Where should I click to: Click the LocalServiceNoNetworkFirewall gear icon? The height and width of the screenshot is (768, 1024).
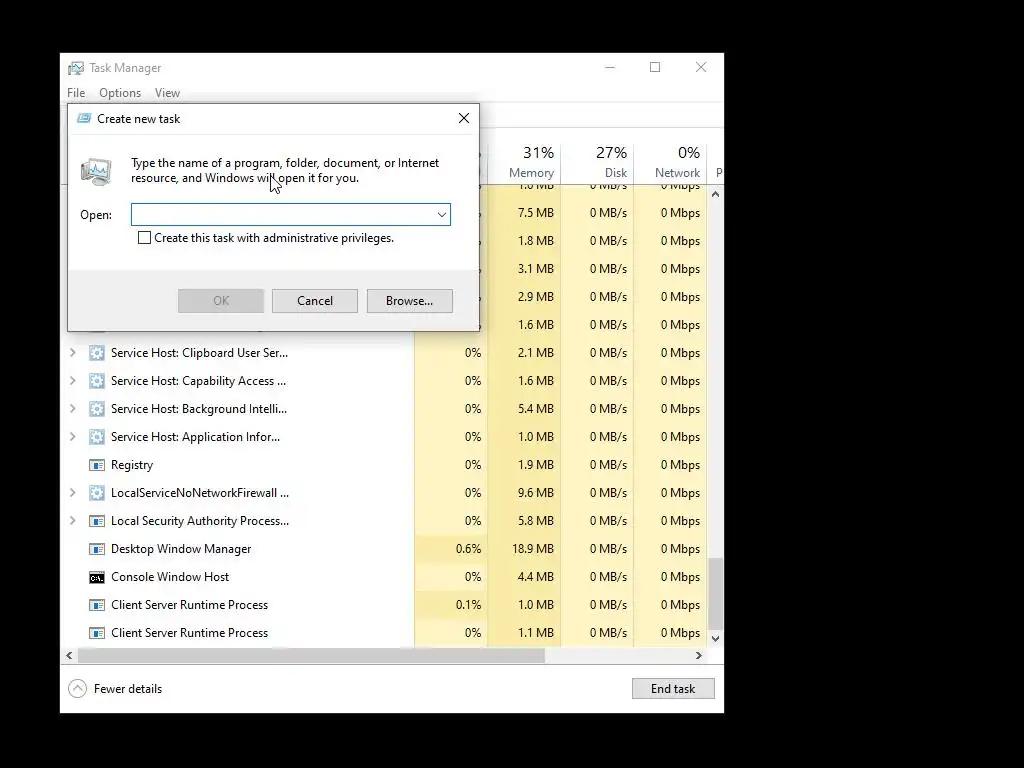(97, 493)
